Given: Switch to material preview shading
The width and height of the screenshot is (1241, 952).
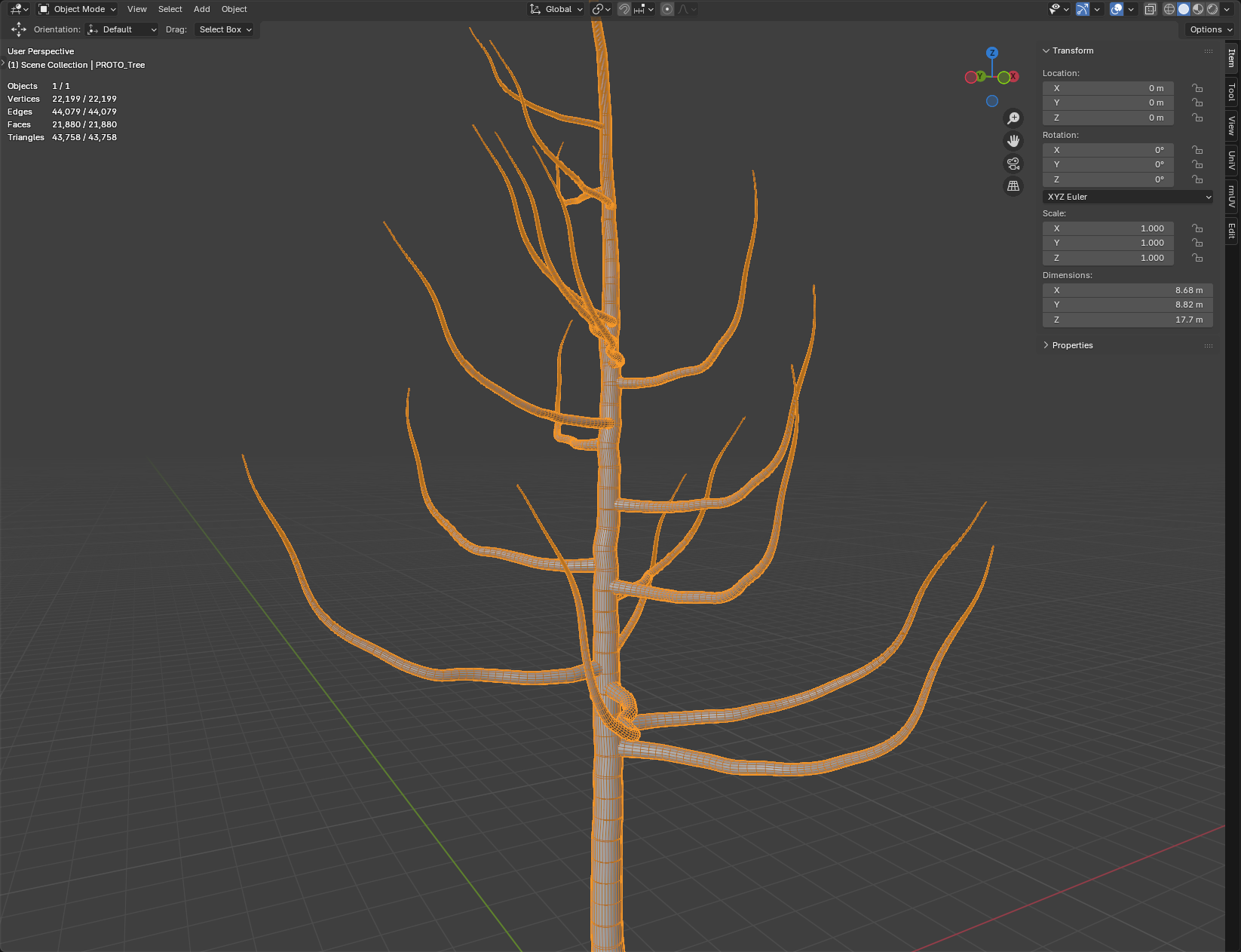Looking at the screenshot, I should point(1198,9).
